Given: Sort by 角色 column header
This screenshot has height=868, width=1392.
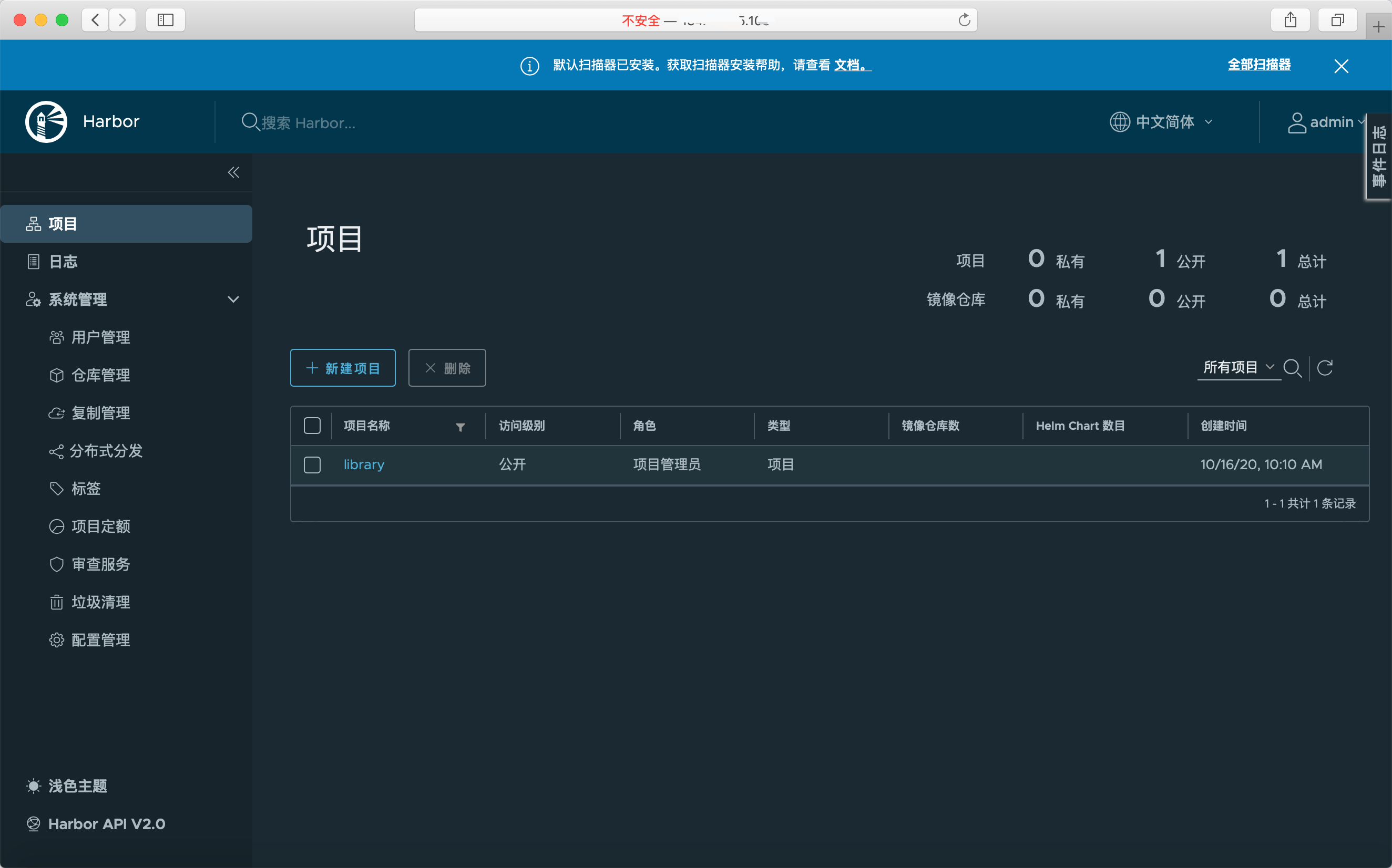Looking at the screenshot, I should [644, 426].
